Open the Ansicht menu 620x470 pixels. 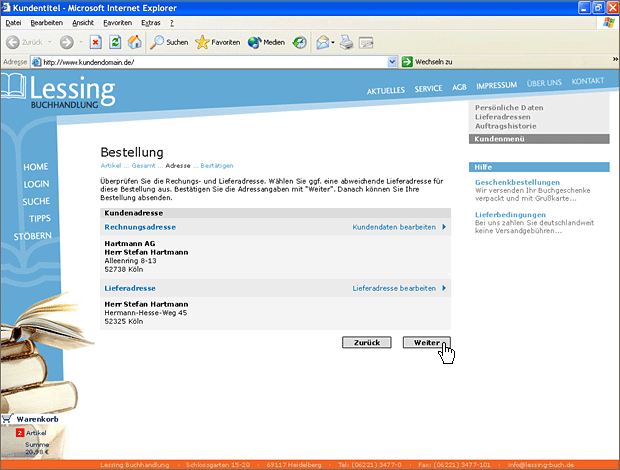click(x=83, y=23)
